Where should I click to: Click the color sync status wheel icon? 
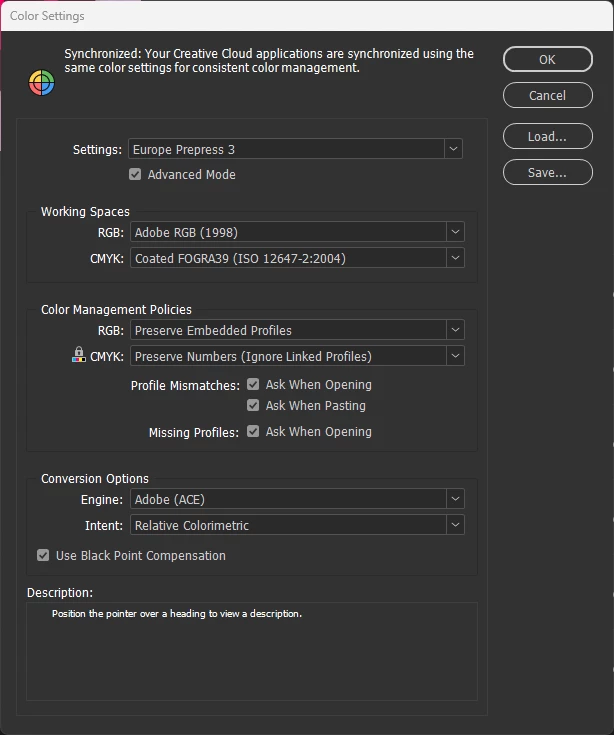pos(42,83)
